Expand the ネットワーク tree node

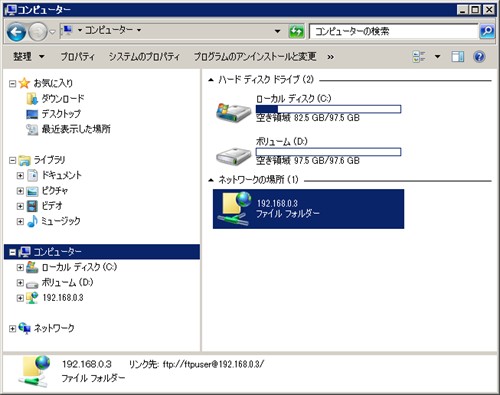point(12,329)
